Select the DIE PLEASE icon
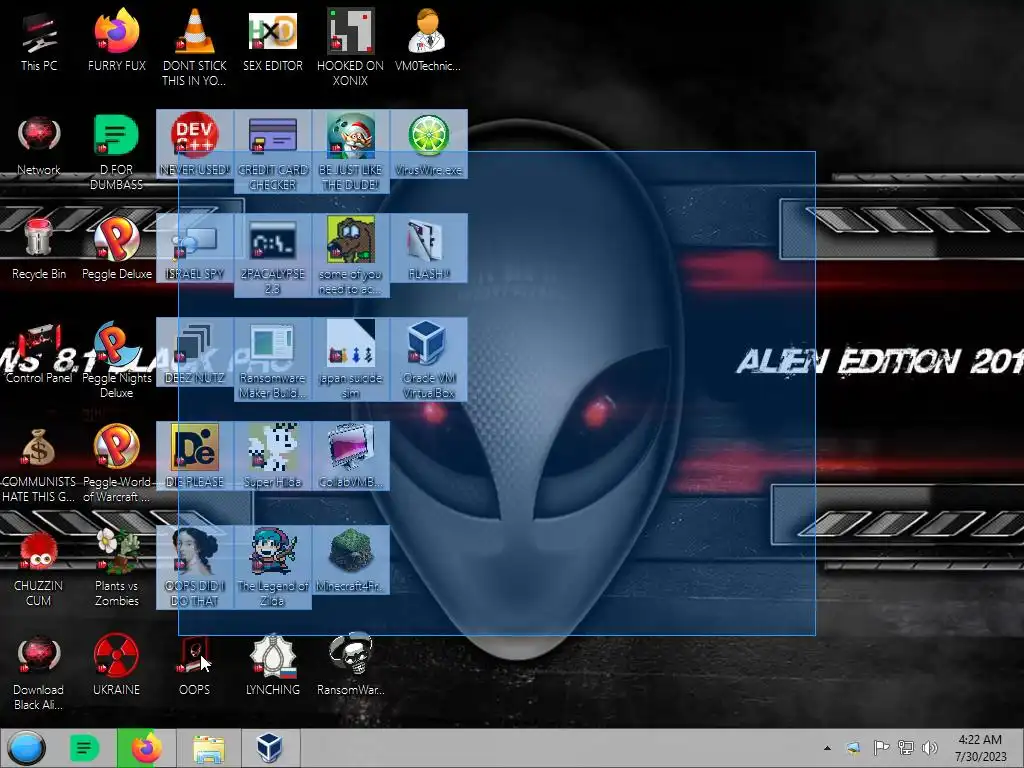This screenshot has height=768, width=1024. (x=195, y=456)
